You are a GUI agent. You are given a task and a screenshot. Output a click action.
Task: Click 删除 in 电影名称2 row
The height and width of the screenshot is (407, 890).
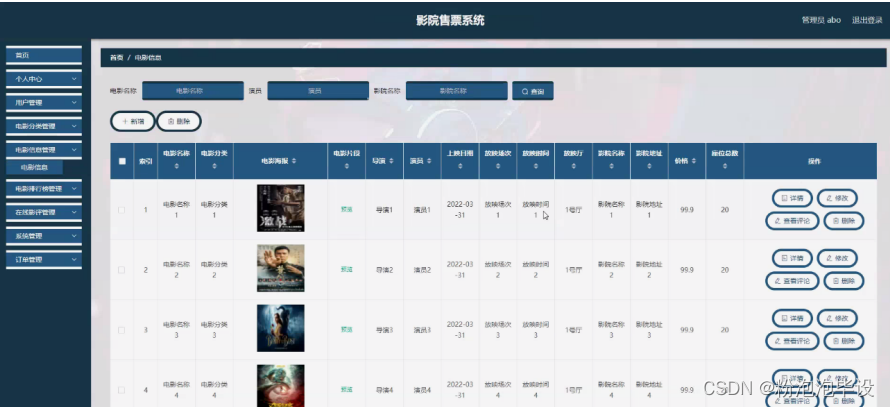(x=844, y=281)
